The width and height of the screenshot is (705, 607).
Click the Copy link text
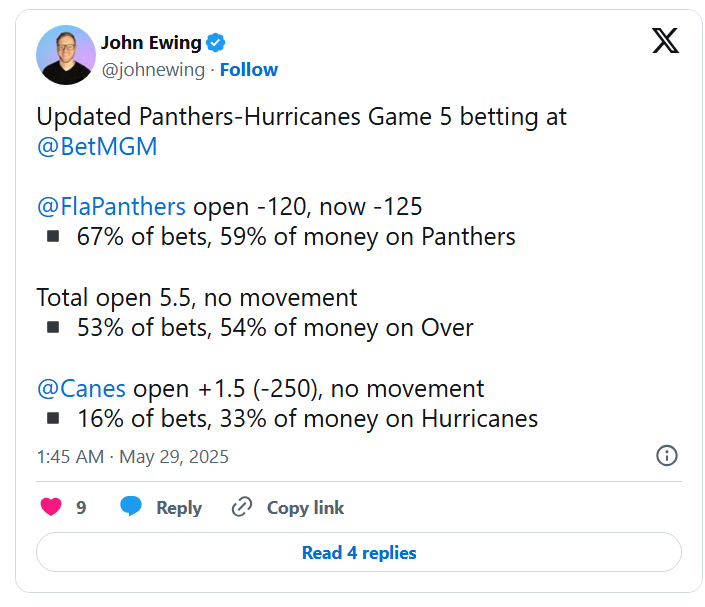305,508
